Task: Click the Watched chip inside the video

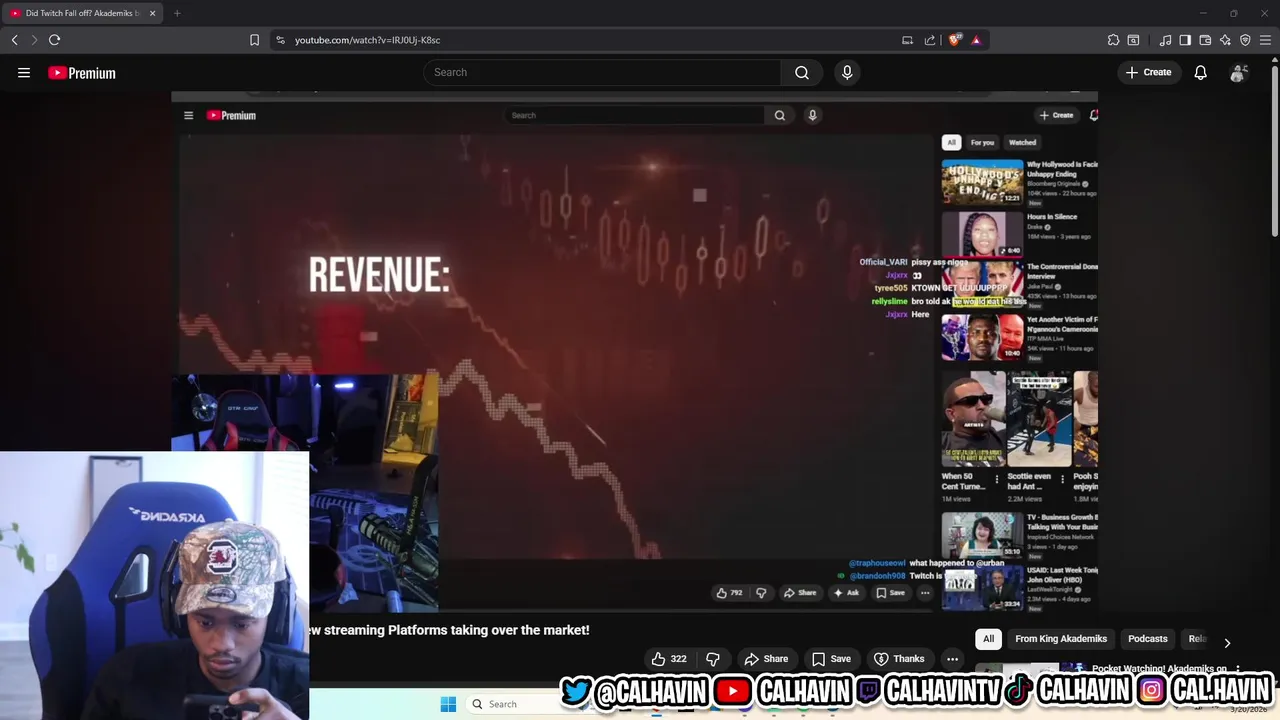Action: (1022, 143)
